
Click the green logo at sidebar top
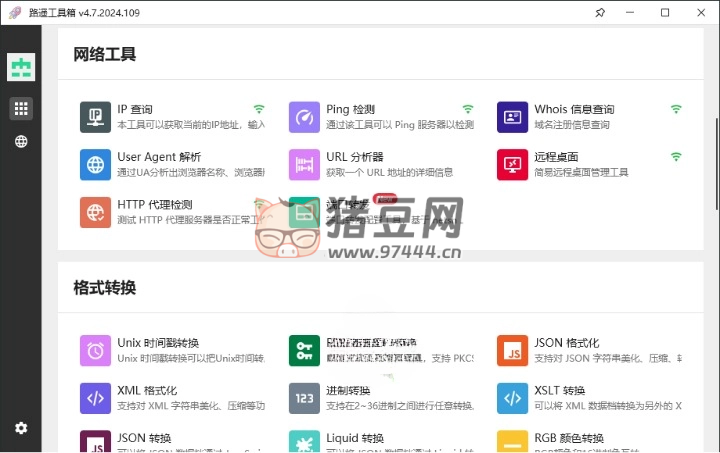[21, 68]
